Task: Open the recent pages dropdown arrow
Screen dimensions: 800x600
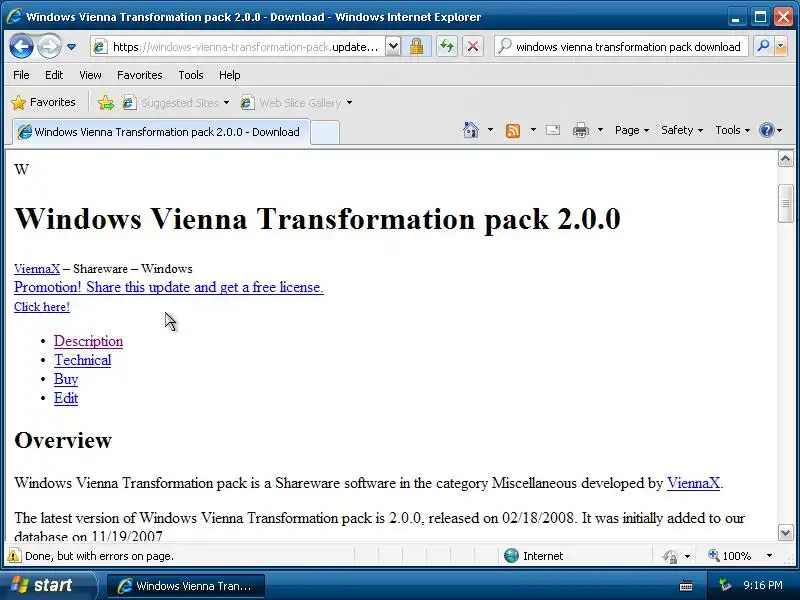Action: click(71, 47)
